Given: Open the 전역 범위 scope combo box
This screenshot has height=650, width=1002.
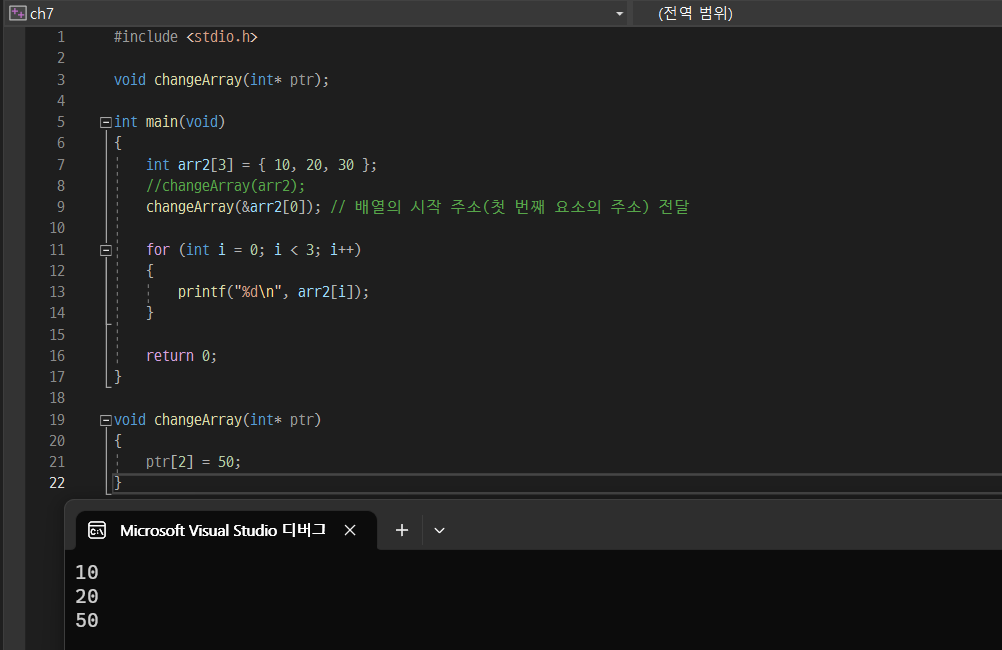Looking at the screenshot, I should tap(818, 13).
